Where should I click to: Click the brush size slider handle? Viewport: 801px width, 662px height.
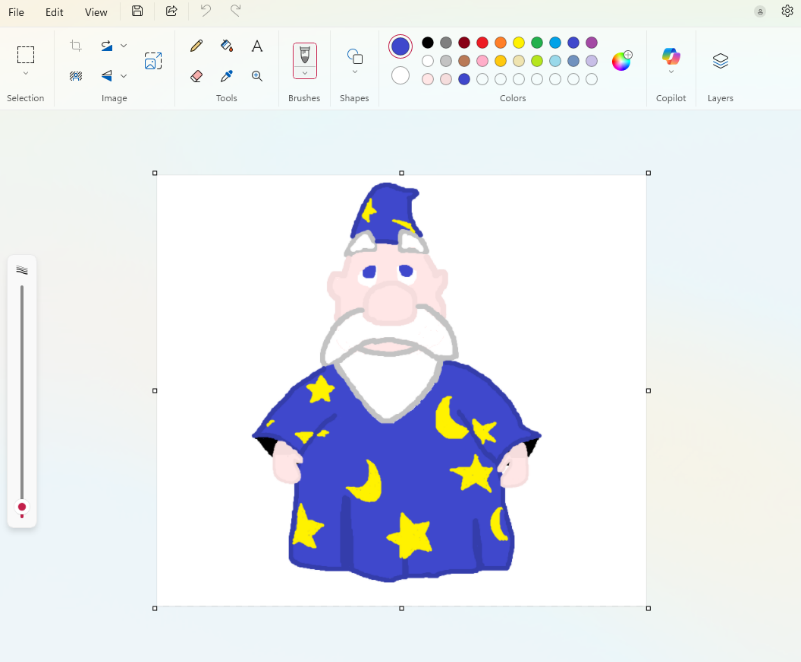tap(22, 507)
